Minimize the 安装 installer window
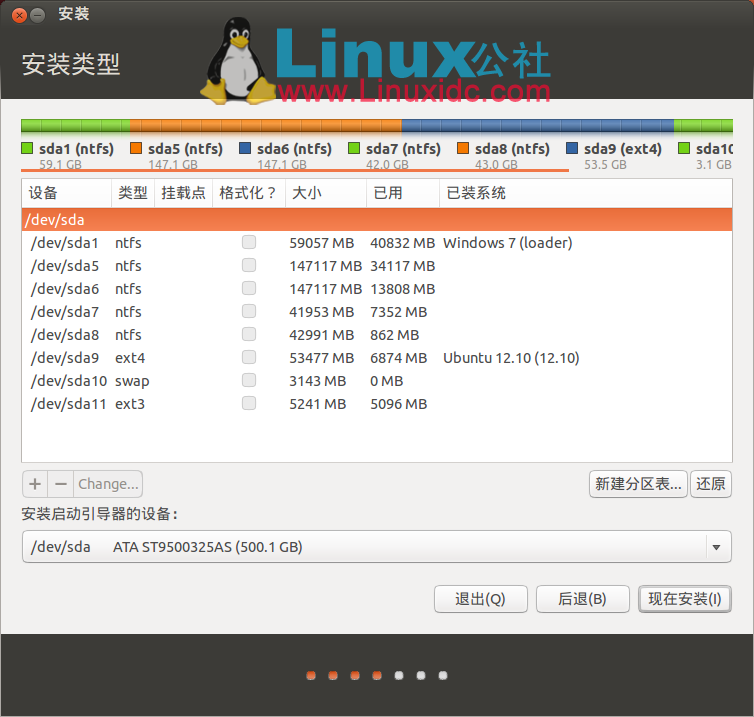754x717 pixels. click(x=38, y=15)
